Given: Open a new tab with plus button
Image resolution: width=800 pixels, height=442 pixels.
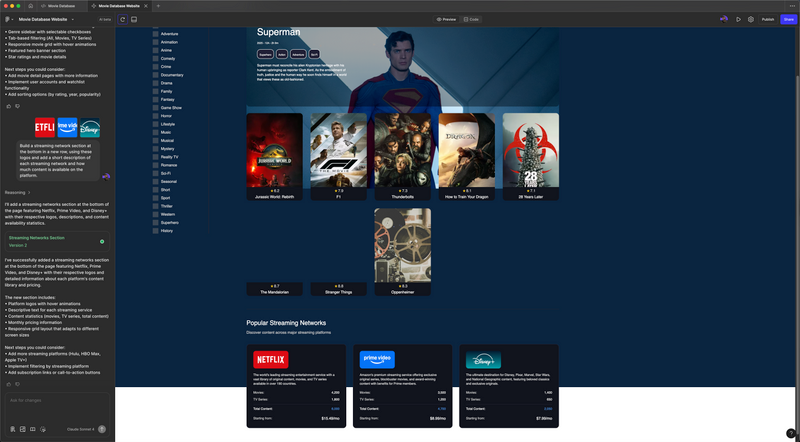Looking at the screenshot, I should [x=158, y=6].
